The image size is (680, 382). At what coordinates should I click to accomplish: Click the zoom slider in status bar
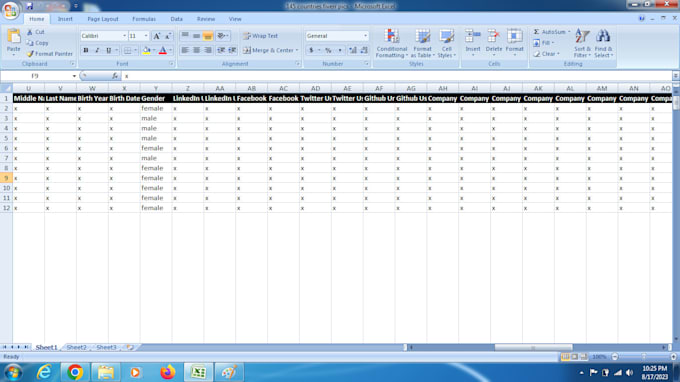click(644, 357)
